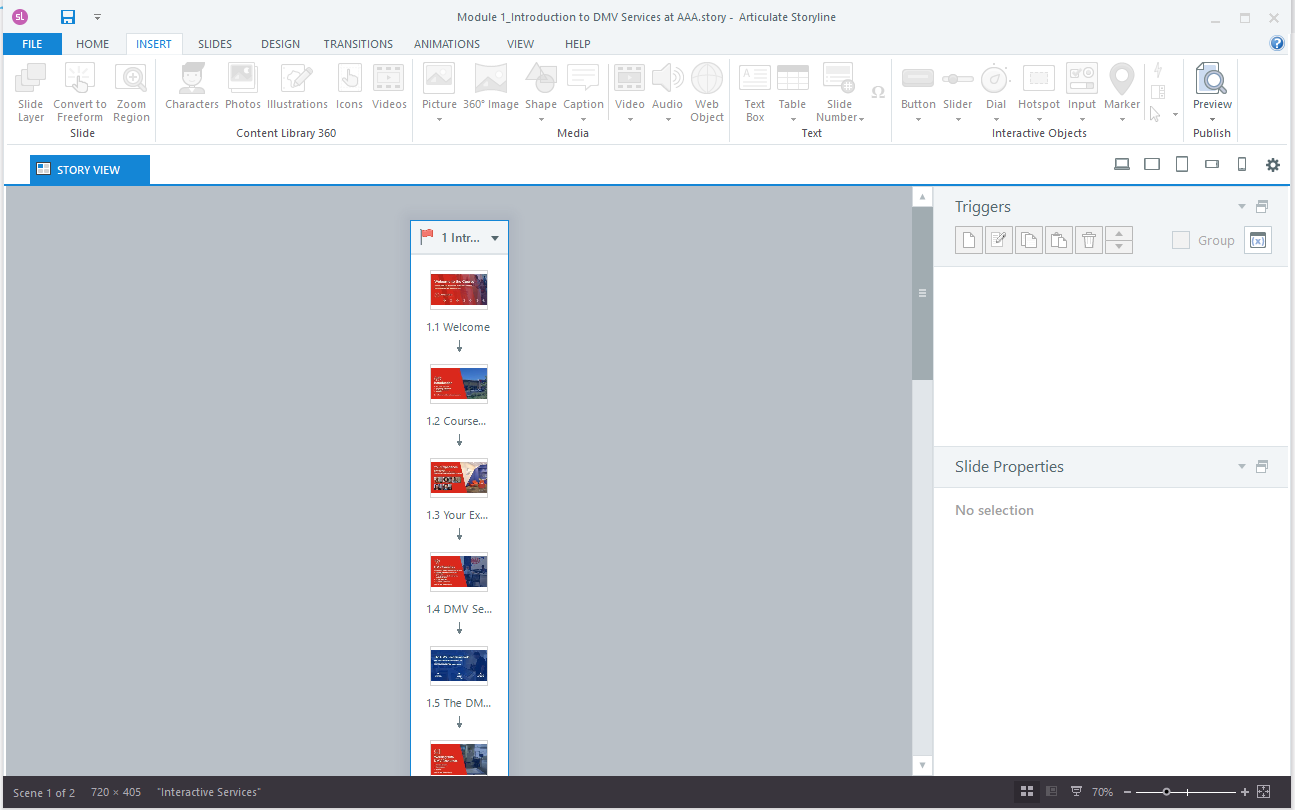Undock the Triggers panel
Screen dimensions: 1295x810
tap(1262, 207)
